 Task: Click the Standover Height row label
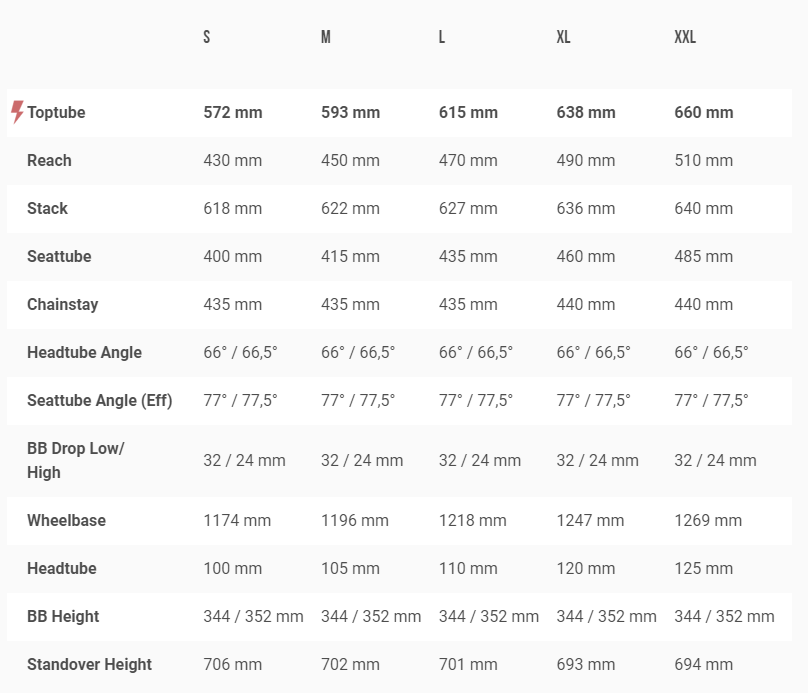click(89, 664)
